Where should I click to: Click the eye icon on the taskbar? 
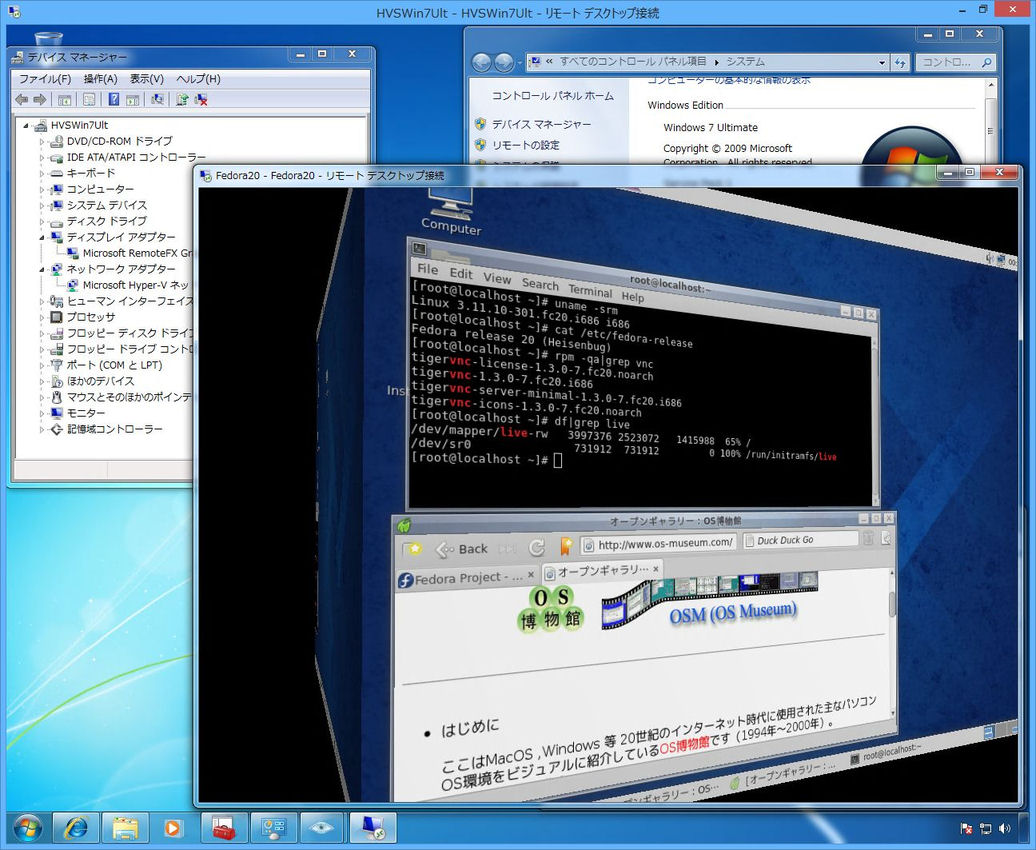pos(322,828)
